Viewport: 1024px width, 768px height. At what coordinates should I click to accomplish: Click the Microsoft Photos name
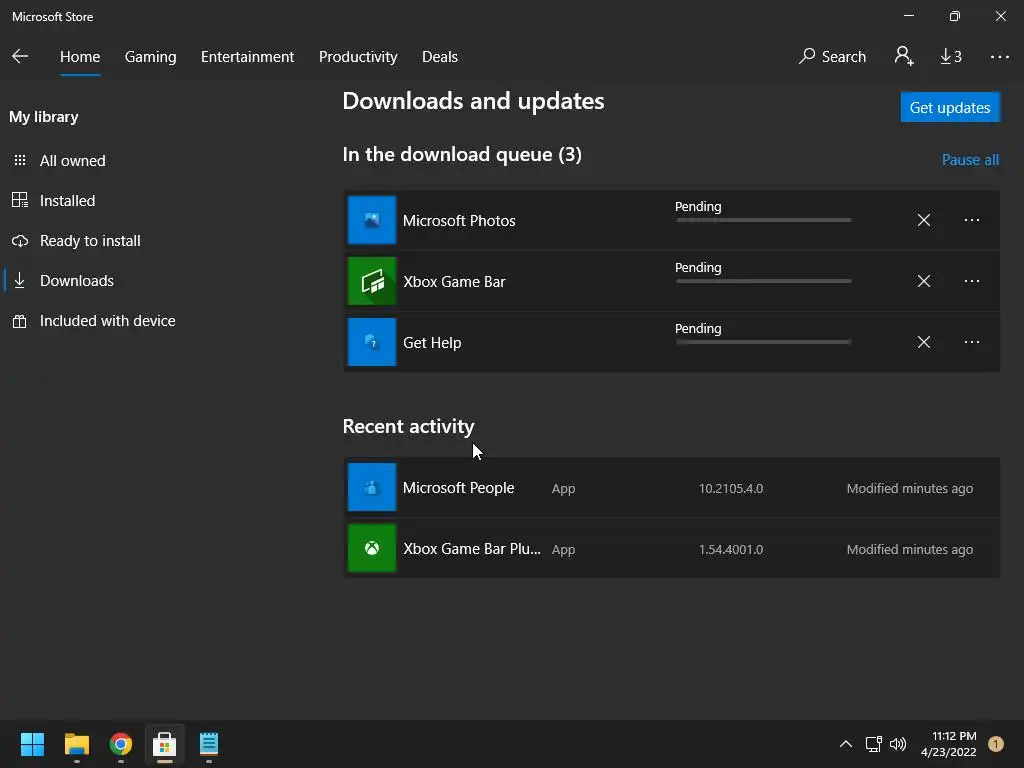(459, 221)
